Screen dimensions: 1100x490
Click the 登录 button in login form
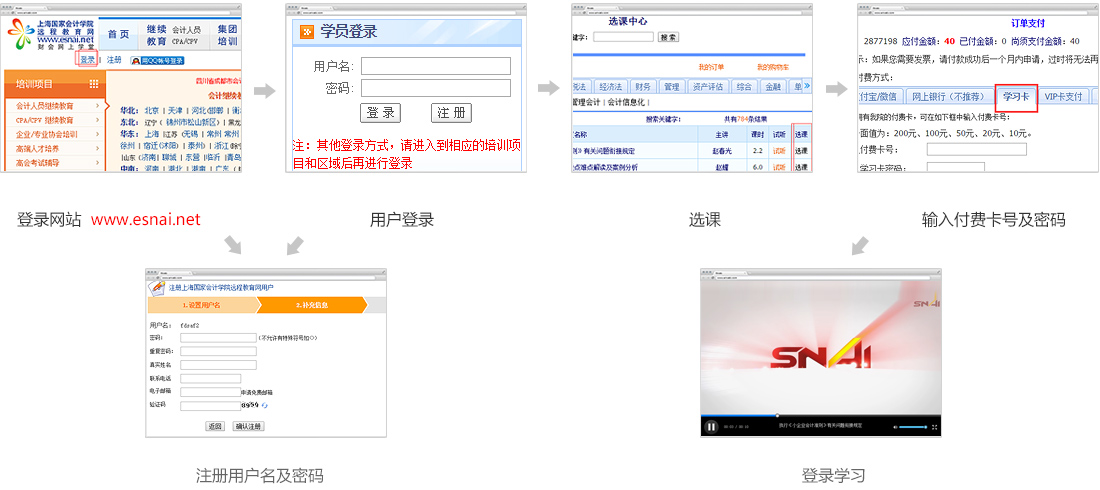pyautogui.click(x=380, y=113)
